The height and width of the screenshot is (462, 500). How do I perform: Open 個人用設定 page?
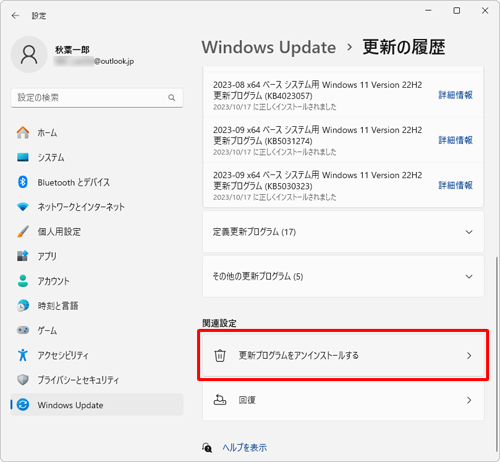coord(97,231)
